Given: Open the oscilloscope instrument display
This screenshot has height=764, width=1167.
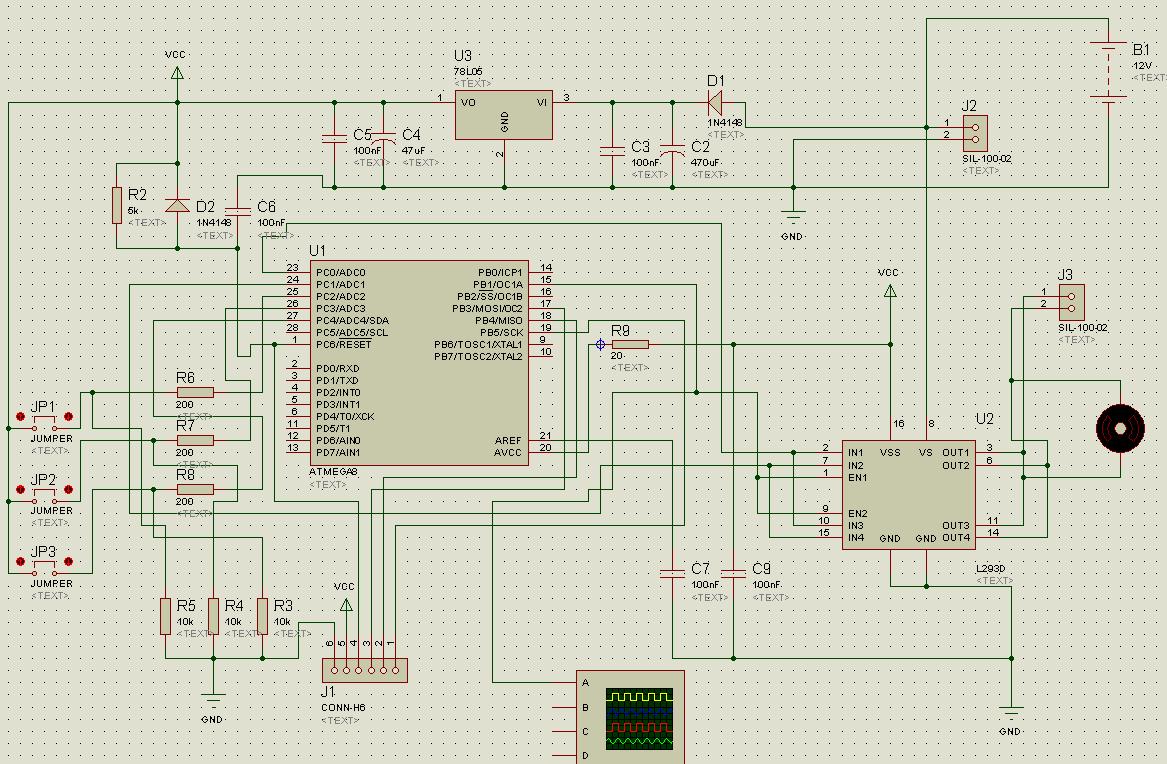Looking at the screenshot, I should (640, 719).
